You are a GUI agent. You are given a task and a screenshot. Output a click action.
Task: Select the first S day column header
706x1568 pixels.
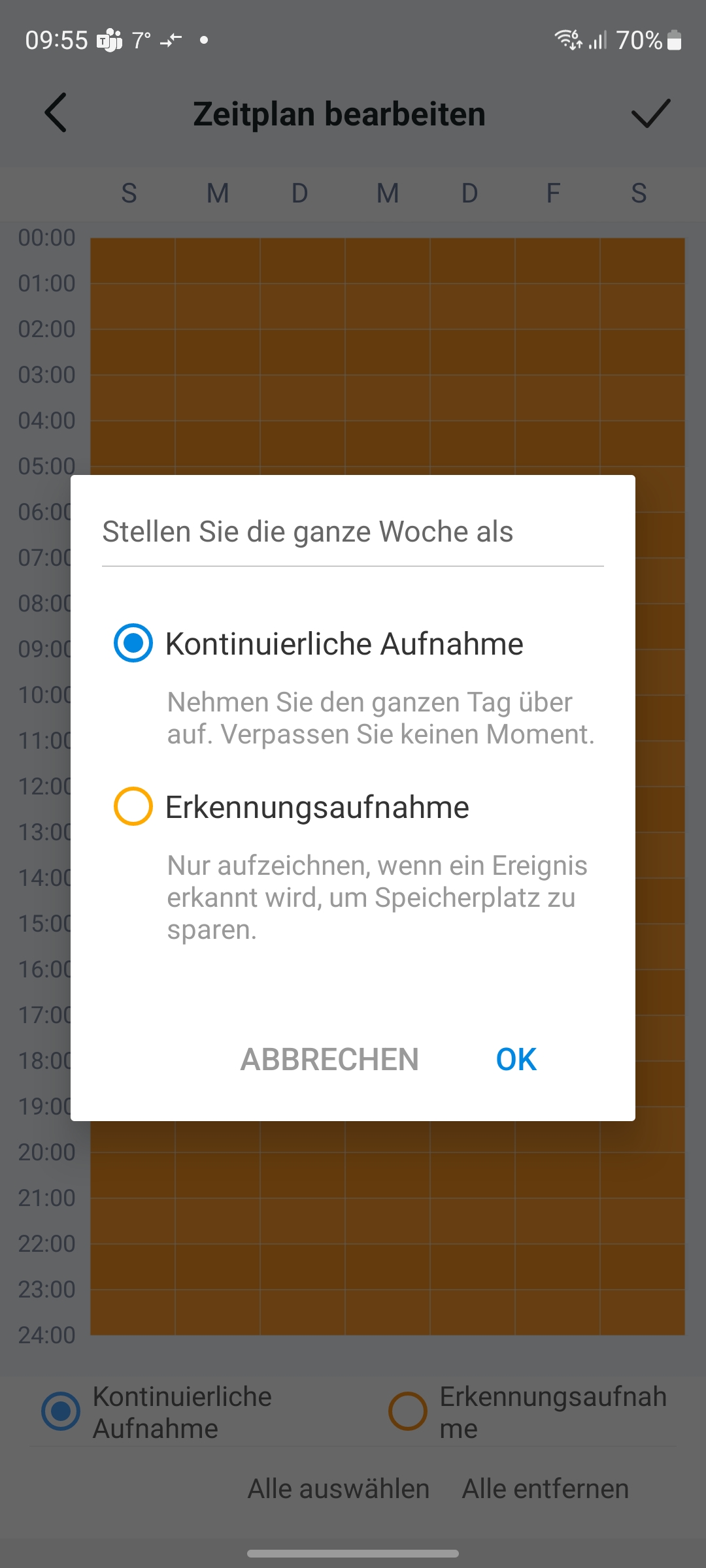click(x=129, y=193)
